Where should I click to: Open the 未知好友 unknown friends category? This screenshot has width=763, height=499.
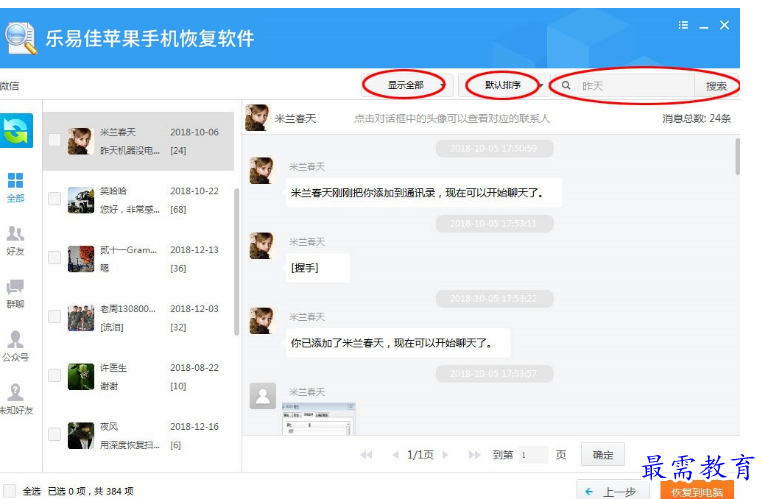16,399
